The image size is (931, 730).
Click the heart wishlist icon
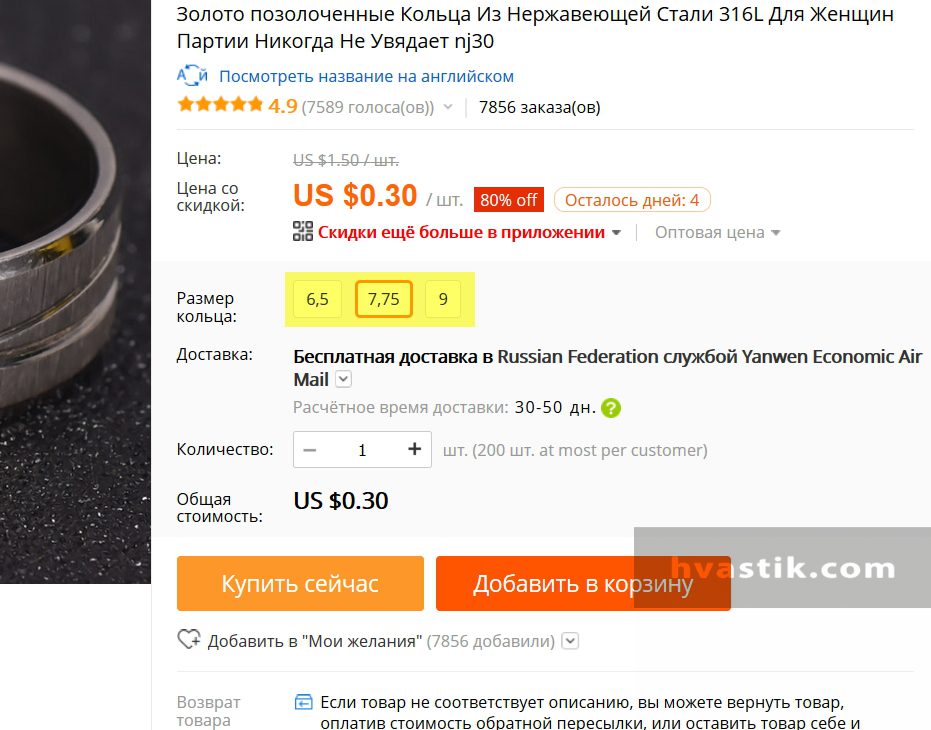click(x=189, y=640)
